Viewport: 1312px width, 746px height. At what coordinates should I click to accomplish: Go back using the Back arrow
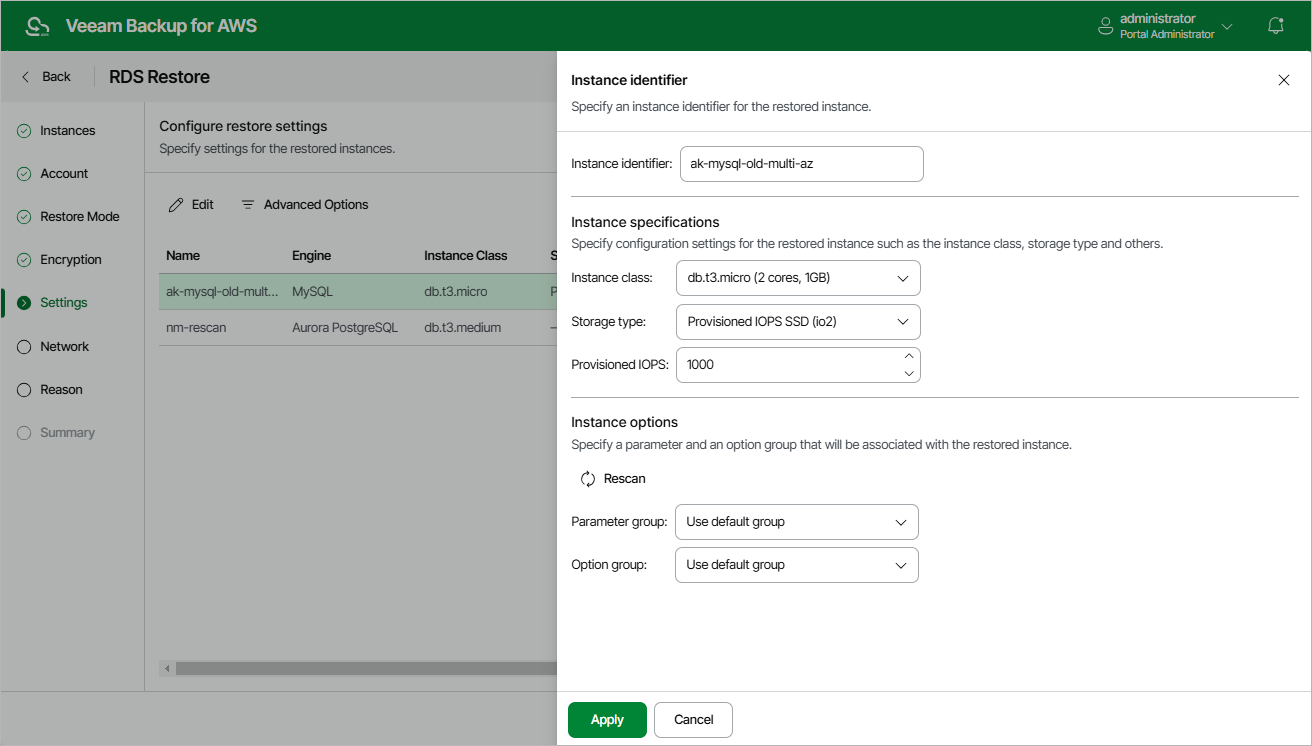[x=46, y=77]
